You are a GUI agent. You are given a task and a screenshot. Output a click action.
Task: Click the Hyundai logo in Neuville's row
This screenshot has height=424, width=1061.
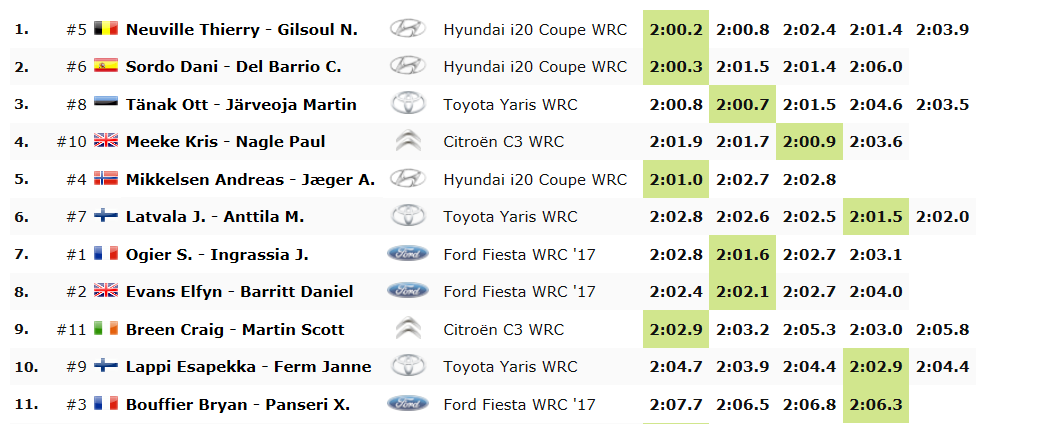407,30
